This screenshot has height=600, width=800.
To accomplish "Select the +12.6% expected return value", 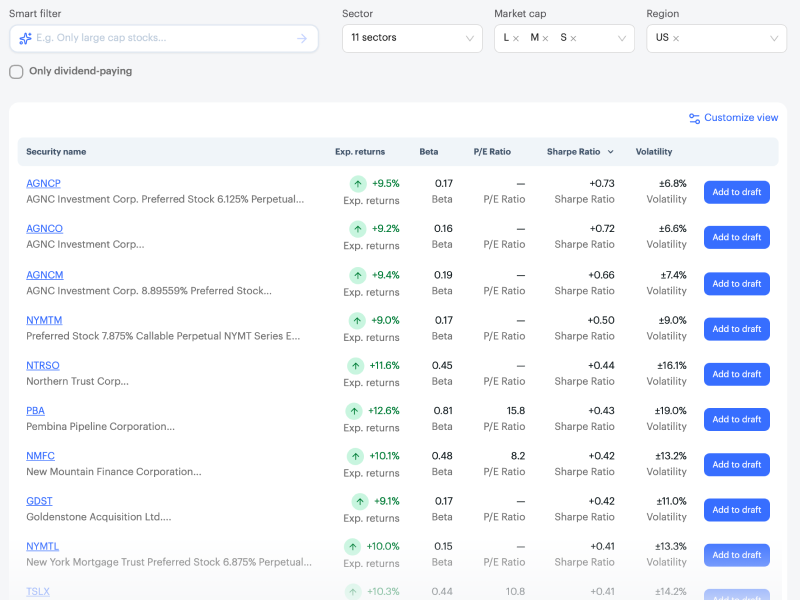I will pyautogui.click(x=384, y=411).
